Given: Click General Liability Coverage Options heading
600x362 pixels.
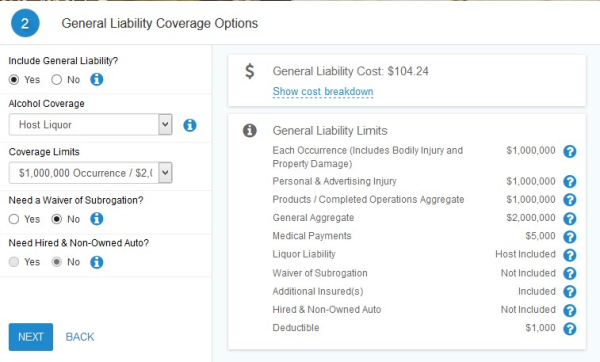Looking at the screenshot, I should pyautogui.click(x=160, y=23).
